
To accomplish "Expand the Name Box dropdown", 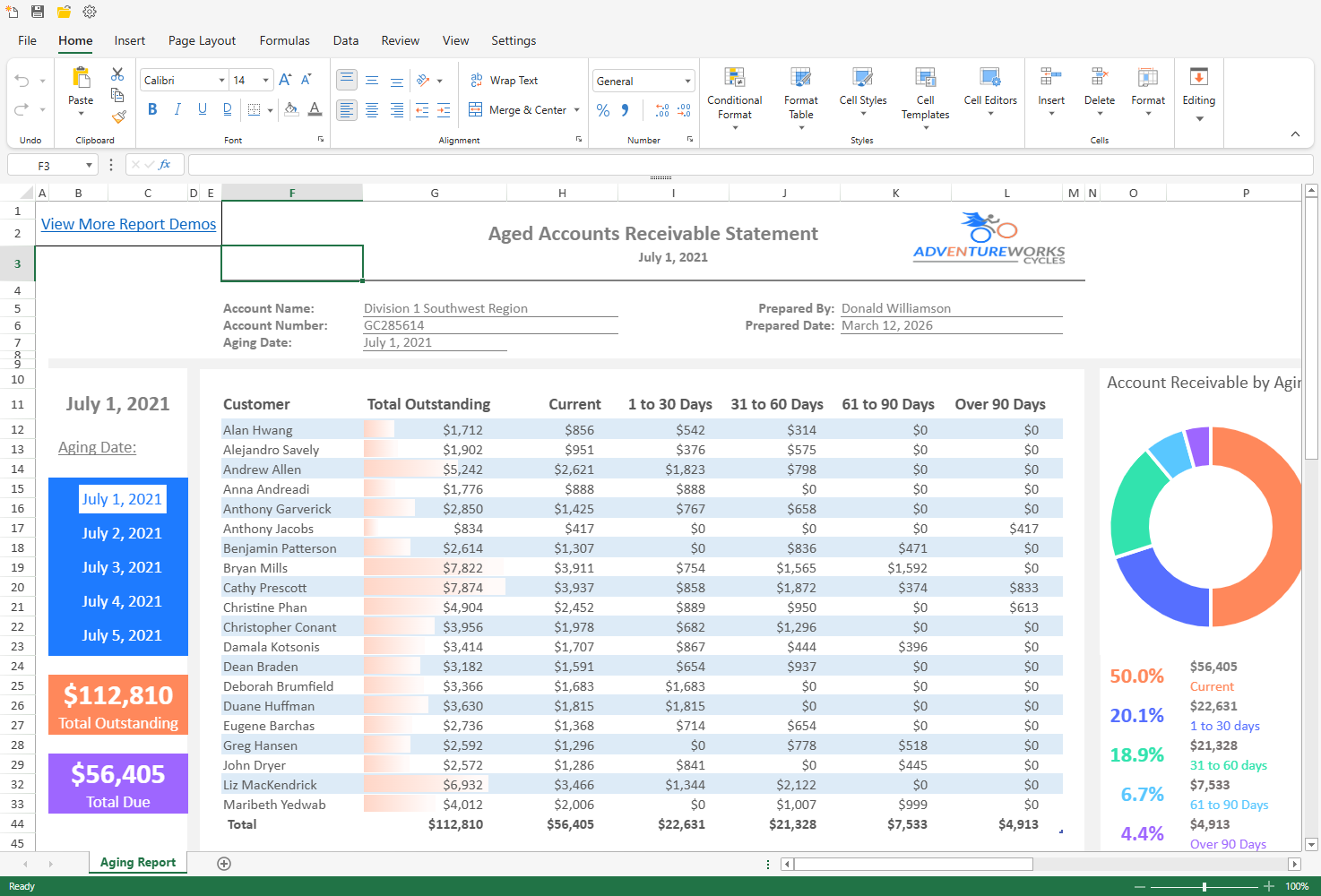I will click(88, 165).
